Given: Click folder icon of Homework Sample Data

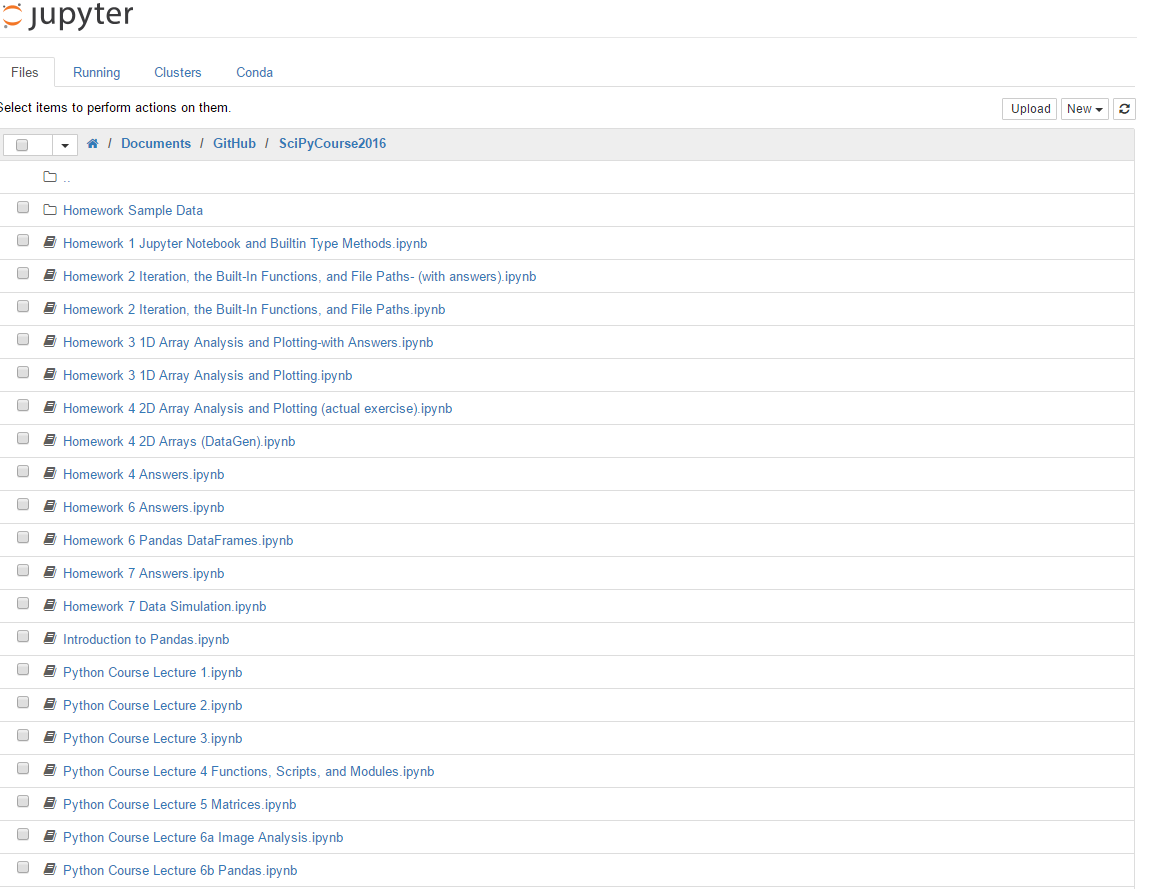Looking at the screenshot, I should tap(50, 210).
